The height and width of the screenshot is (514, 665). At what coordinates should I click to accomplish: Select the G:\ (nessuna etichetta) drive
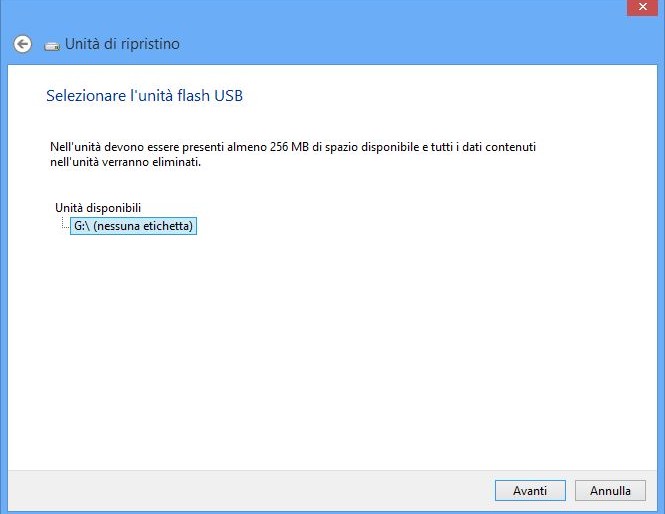(133, 227)
